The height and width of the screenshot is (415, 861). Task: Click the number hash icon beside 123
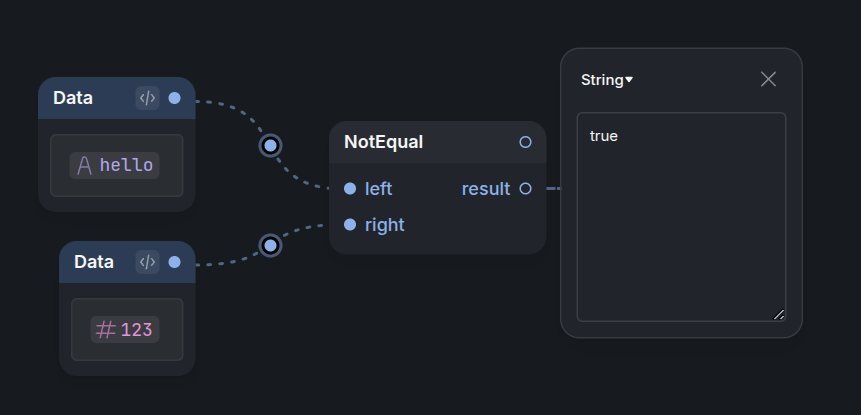[105, 329]
